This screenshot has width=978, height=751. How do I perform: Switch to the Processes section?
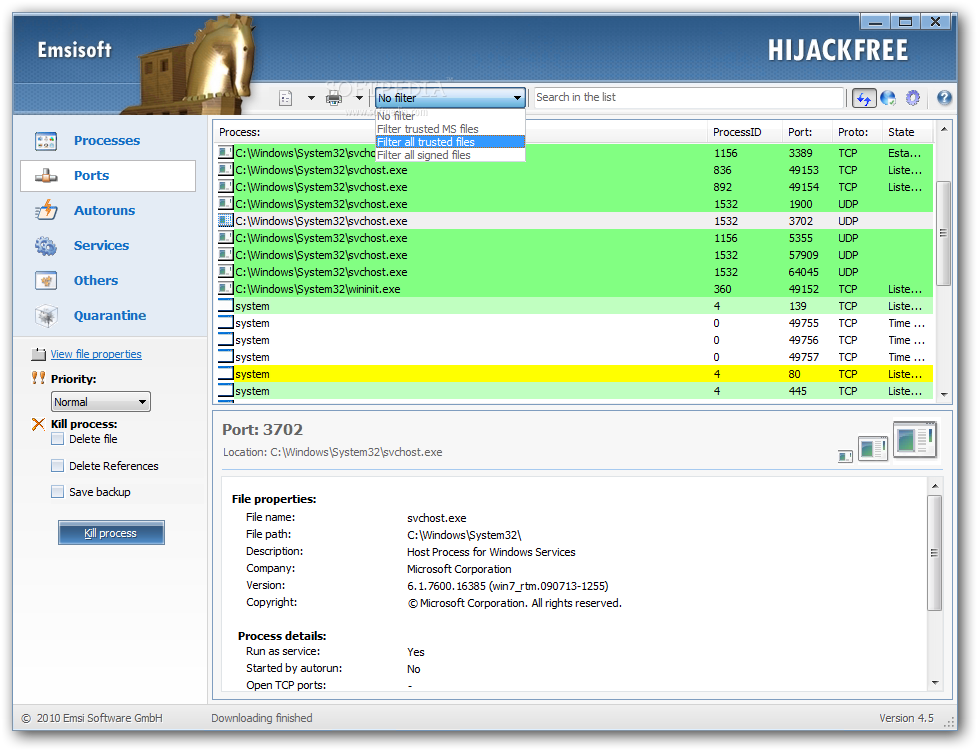click(107, 141)
